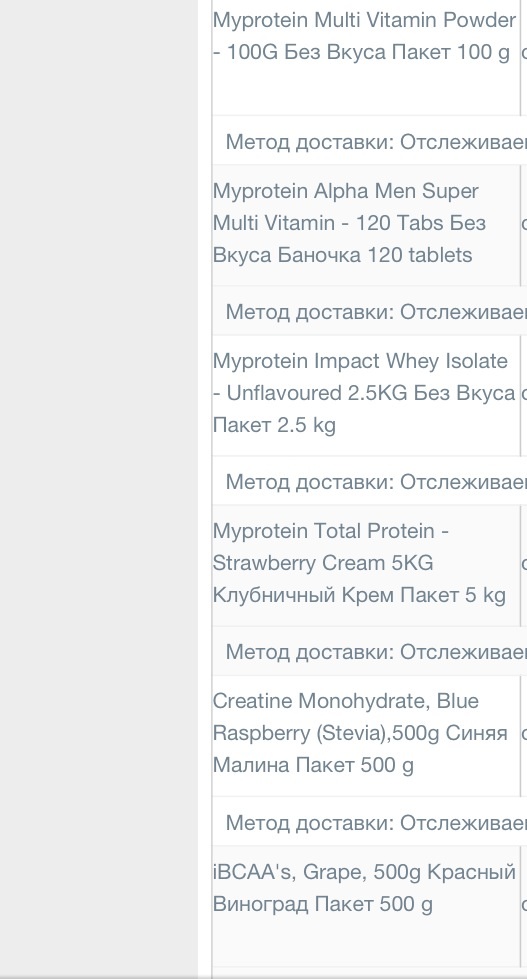Select delivery method row under Alpha Men tablets
This screenshot has width=527, height=979.
click(370, 311)
